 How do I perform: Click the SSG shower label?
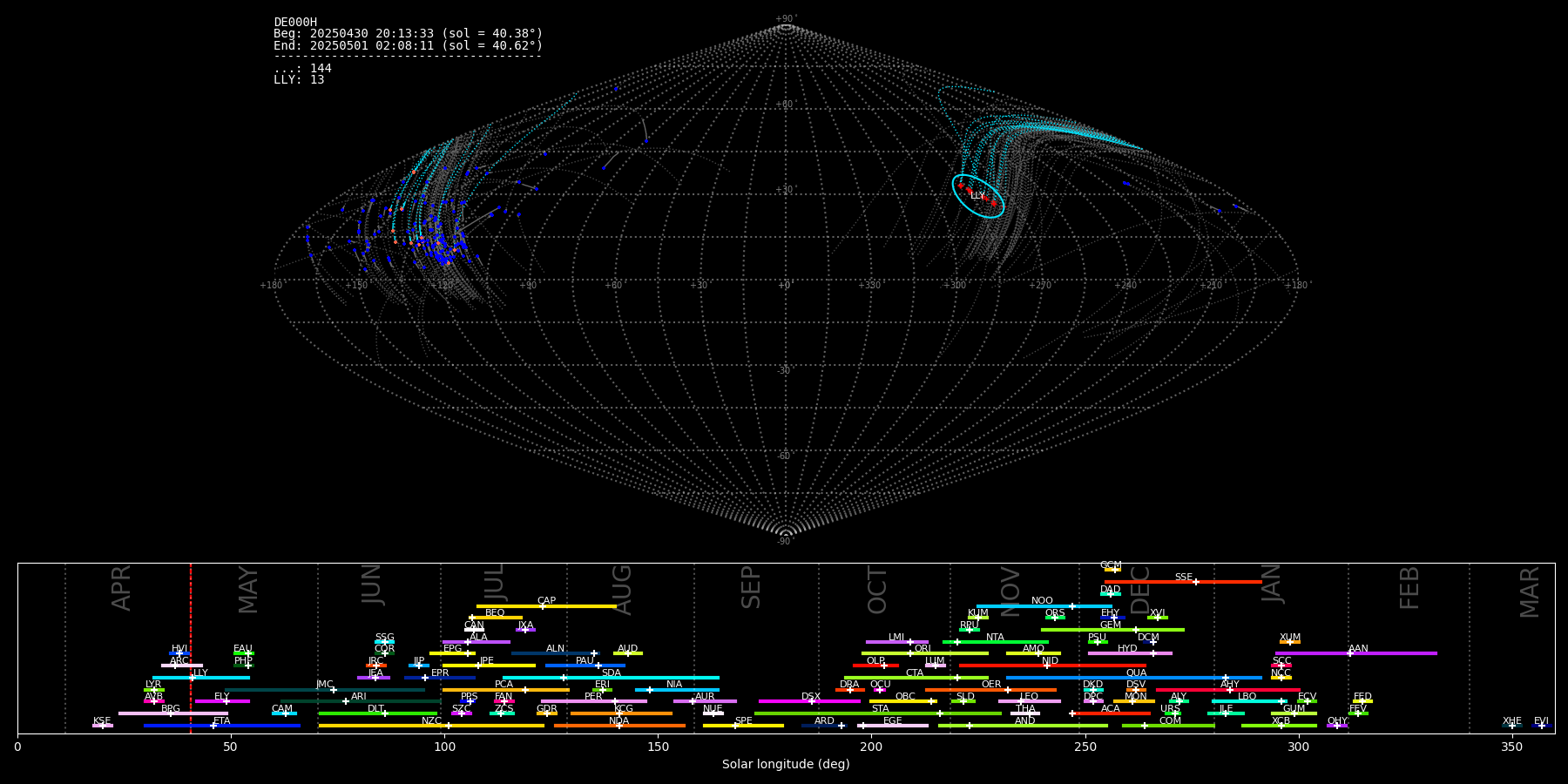[x=384, y=638]
